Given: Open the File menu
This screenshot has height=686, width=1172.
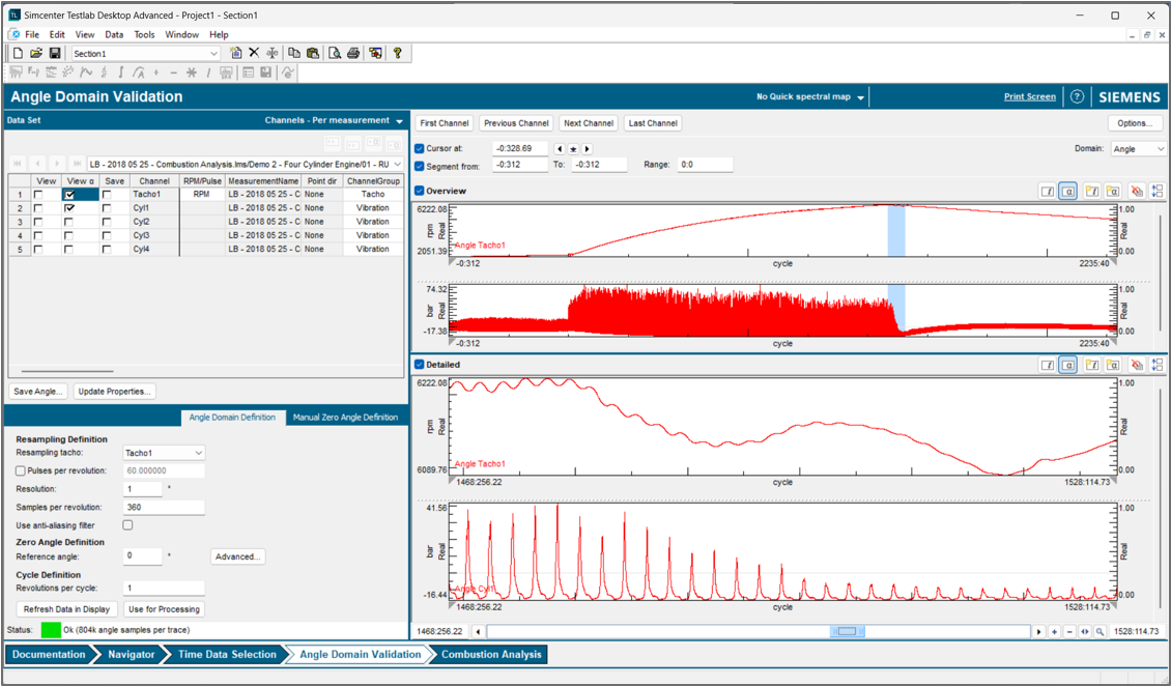Looking at the screenshot, I should coord(32,34).
